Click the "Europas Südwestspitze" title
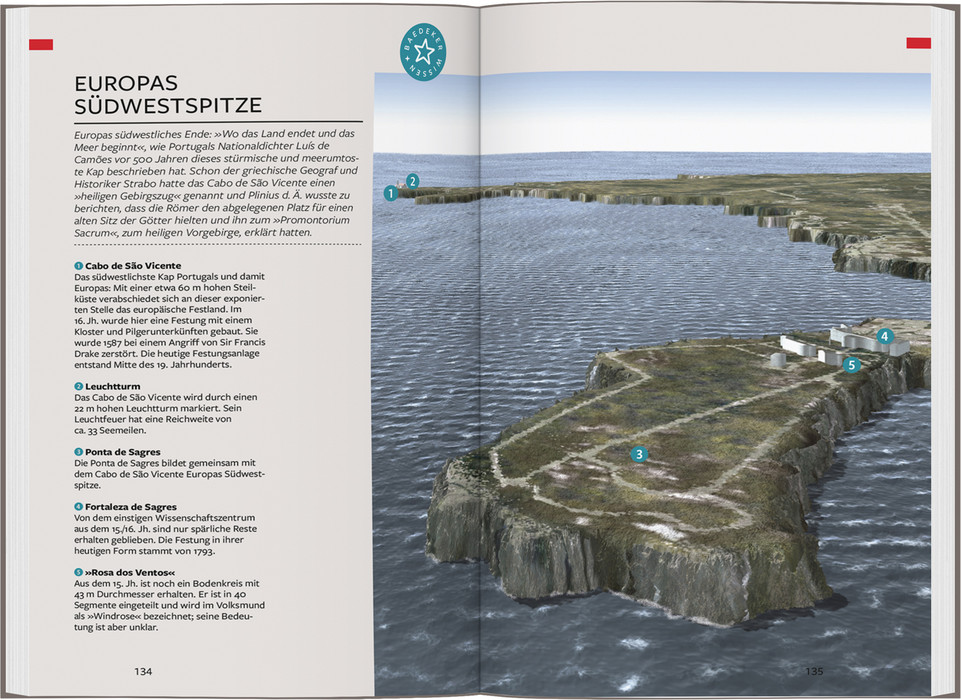Viewport: 961px width, 700px height. 168,93
